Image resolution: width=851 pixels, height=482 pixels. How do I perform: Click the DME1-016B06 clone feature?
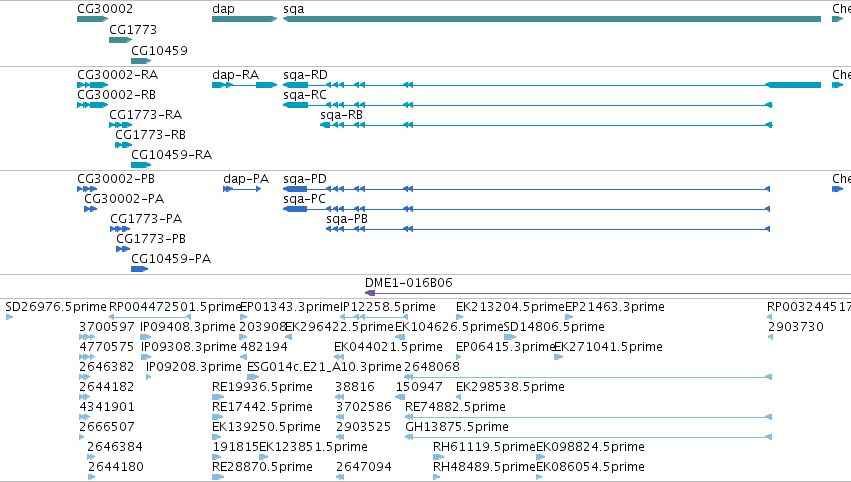click(x=608, y=293)
